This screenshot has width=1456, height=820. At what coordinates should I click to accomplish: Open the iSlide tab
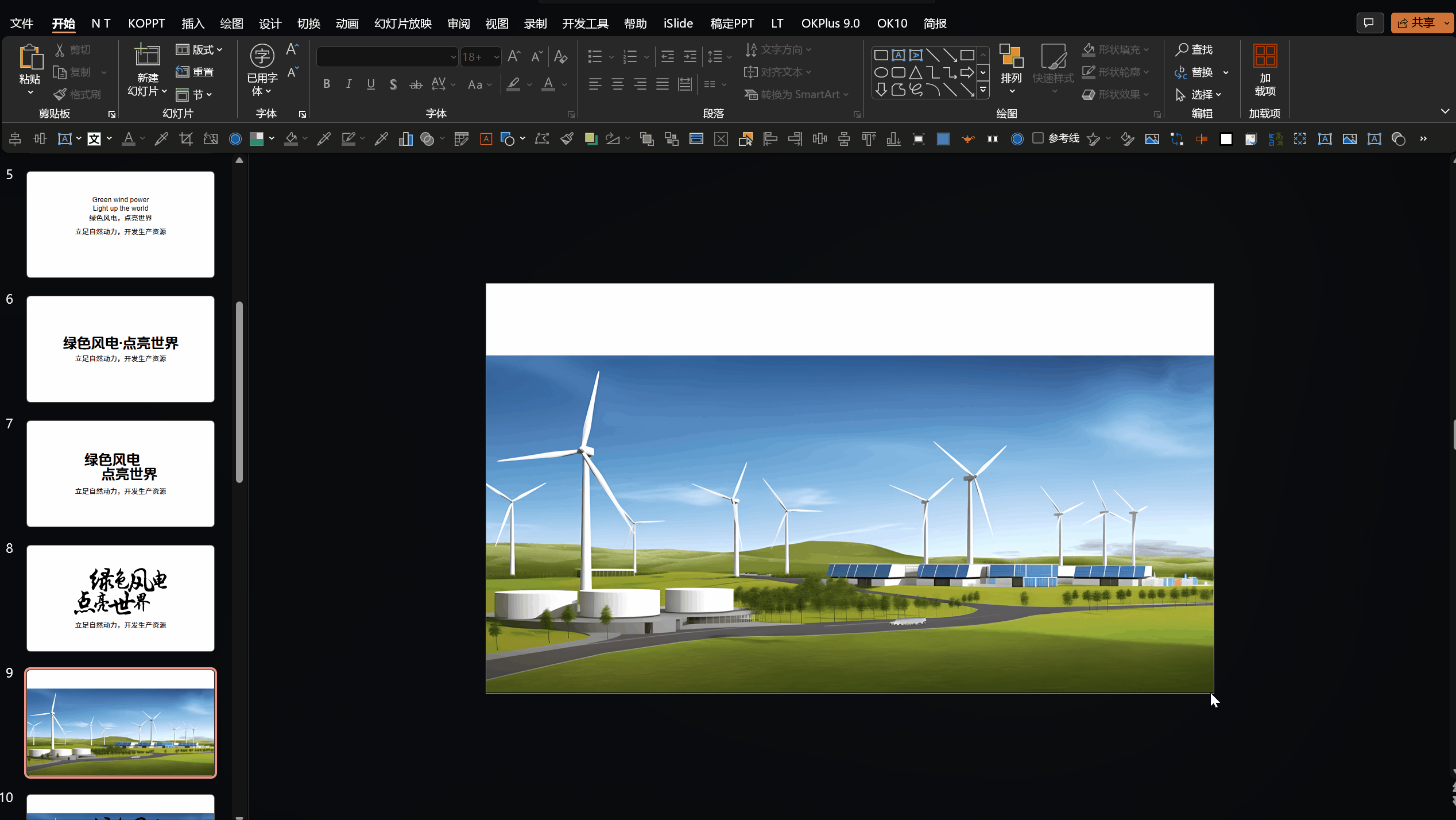pos(678,24)
